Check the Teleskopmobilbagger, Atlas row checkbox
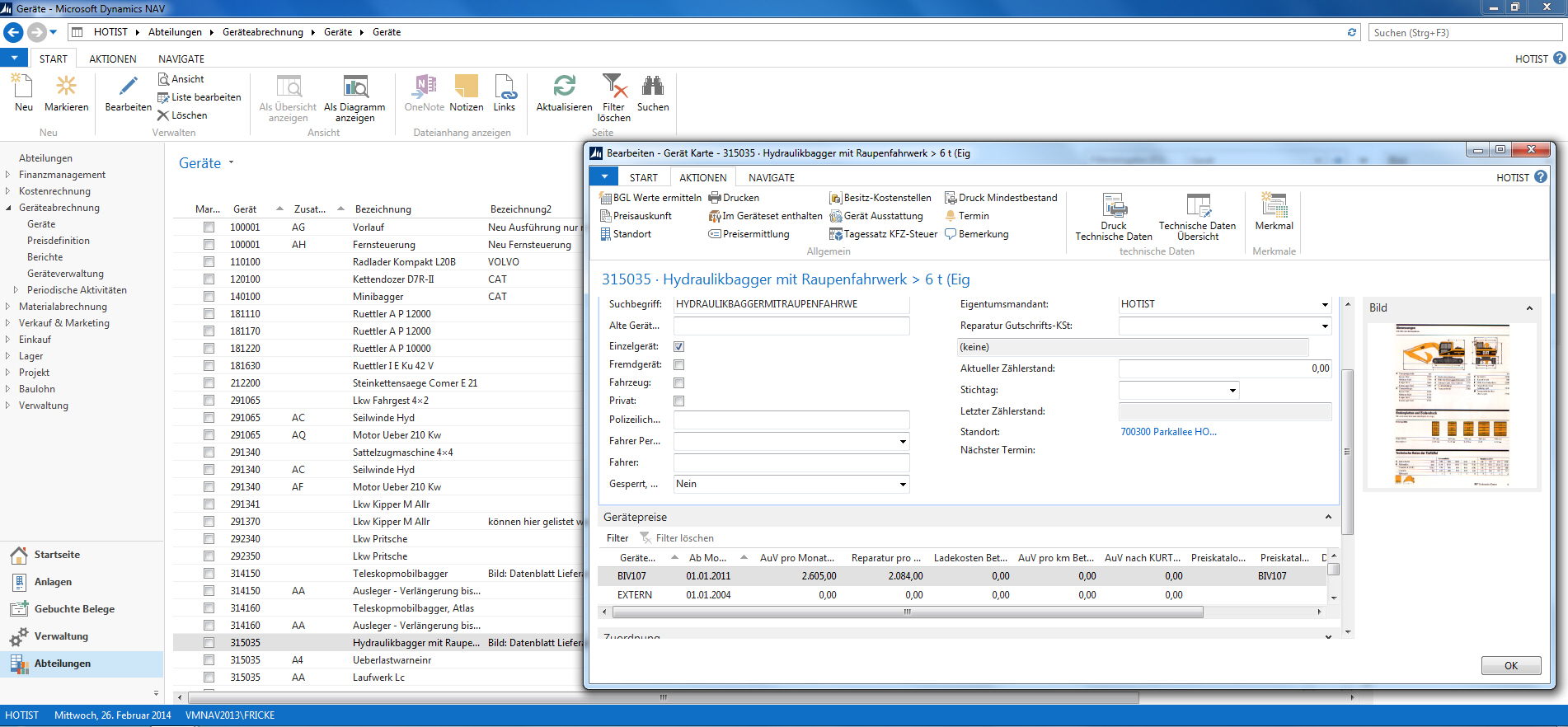The width and height of the screenshot is (1568, 727). click(x=209, y=608)
